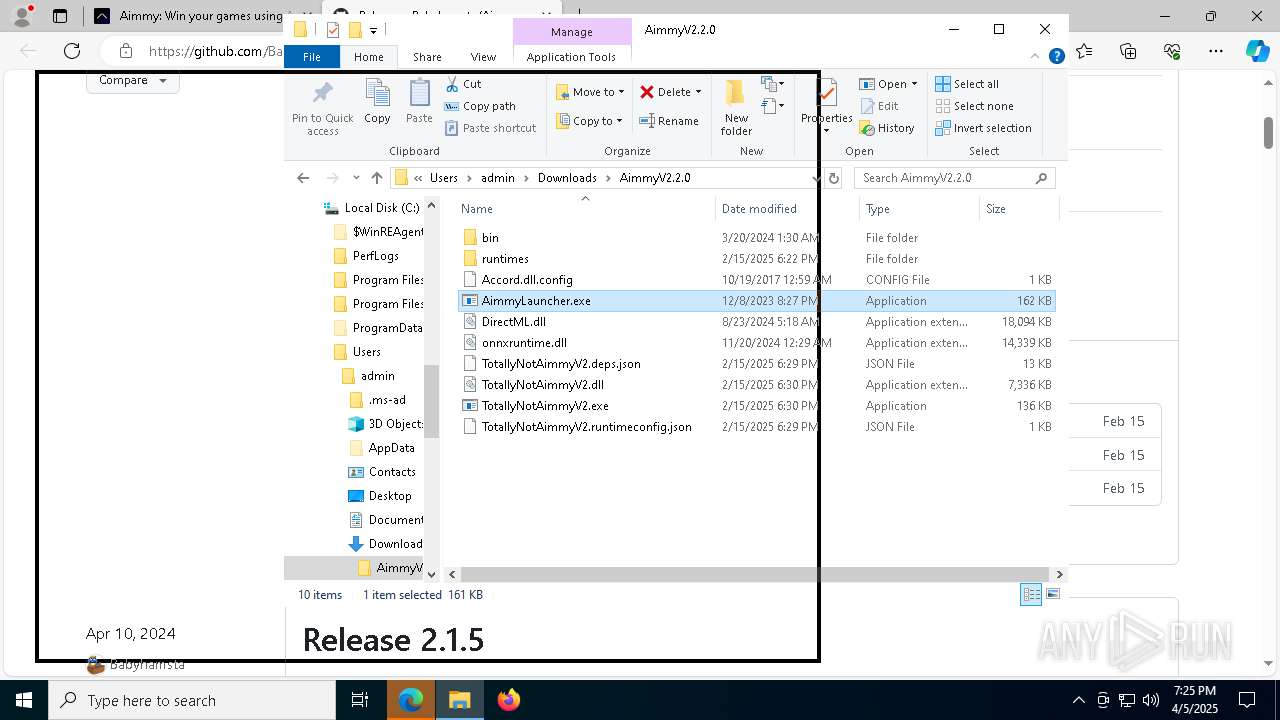
Task: Go back in File Explorer
Action: click(x=303, y=178)
